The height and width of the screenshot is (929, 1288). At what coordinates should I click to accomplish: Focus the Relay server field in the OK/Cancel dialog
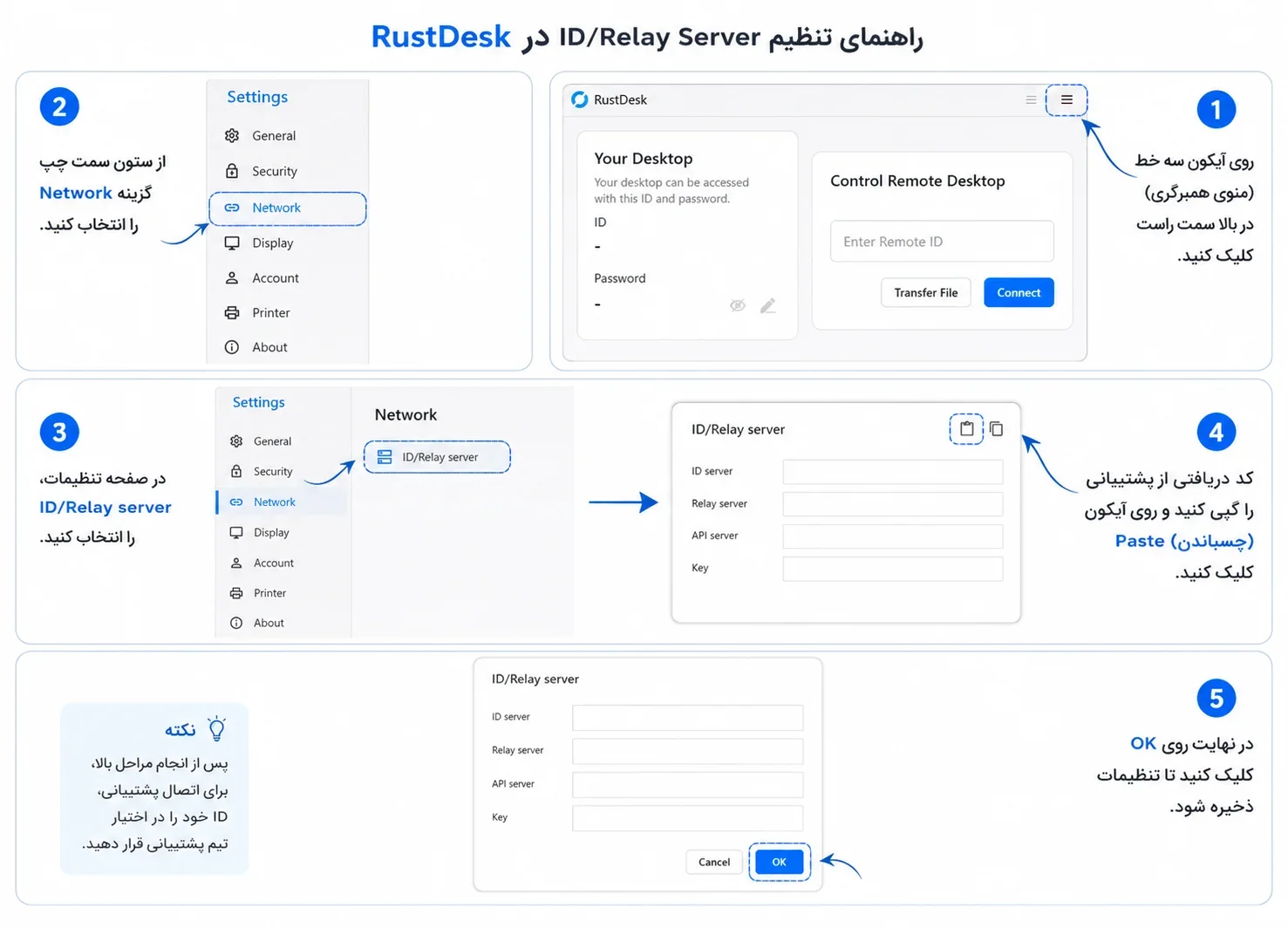click(x=687, y=751)
